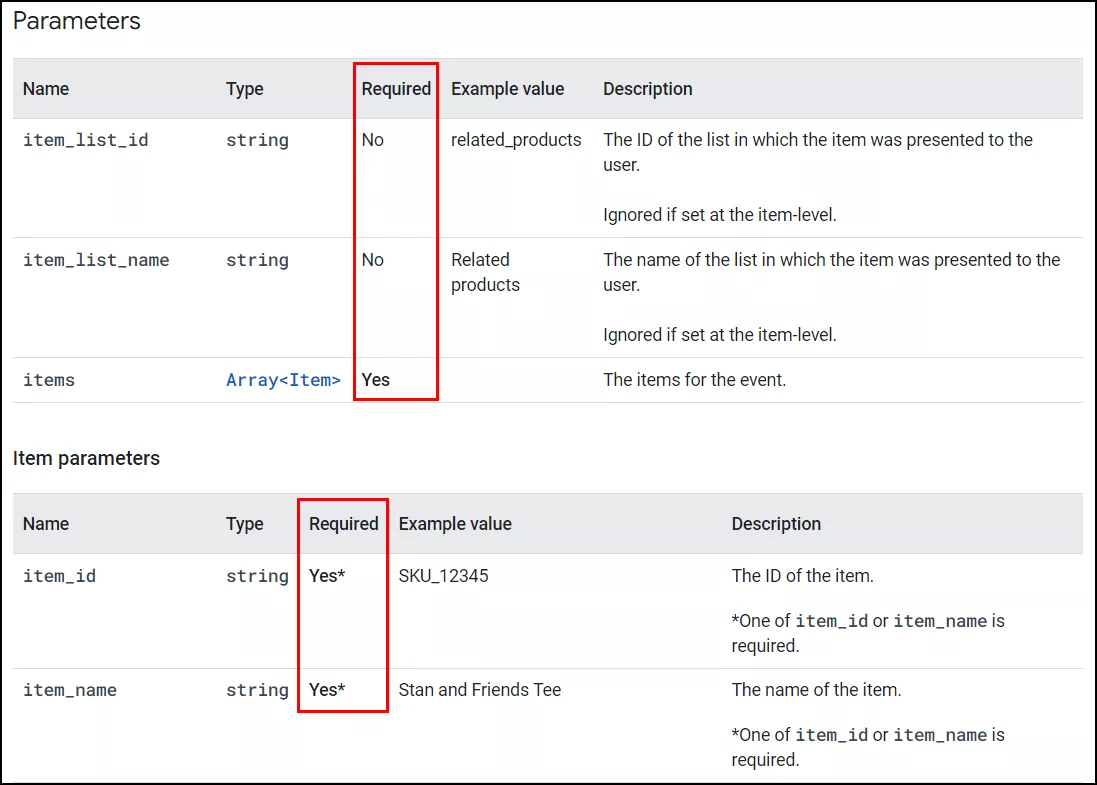Click 'The ID of the item.' description
This screenshot has height=785, width=1097.
[802, 576]
